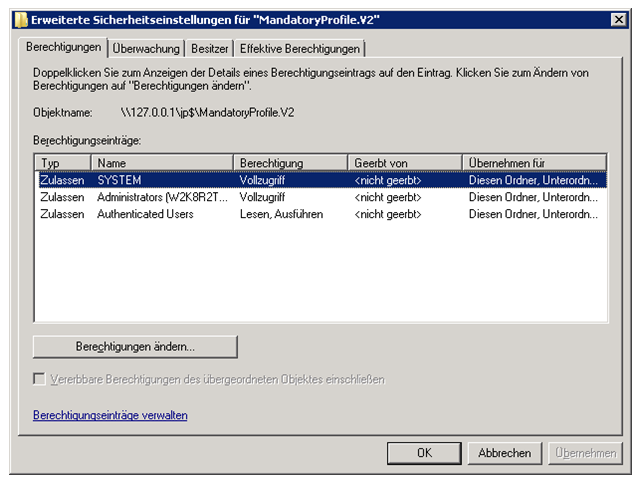Open Berechtigungseinträge verwalten link
The width and height of the screenshot is (642, 483).
pos(110,415)
